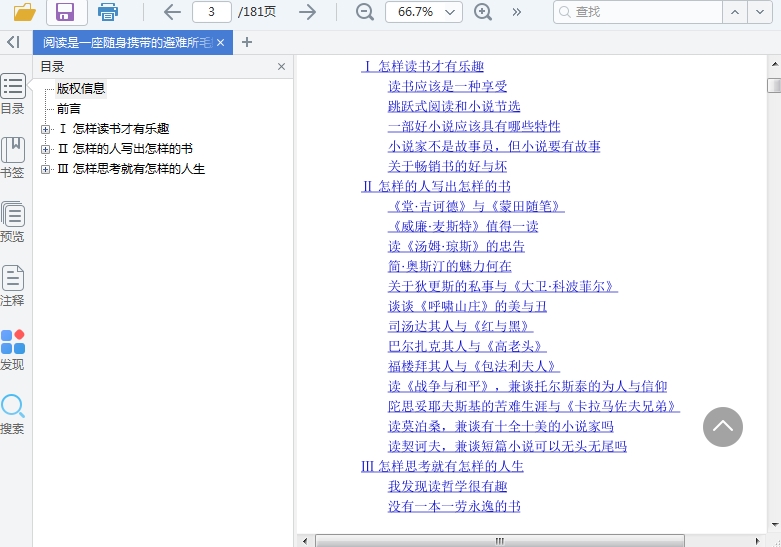Viewport: 781px width, 547px height.
Task: Open link 司汤达其人与《红与黑》
Action: point(461,326)
